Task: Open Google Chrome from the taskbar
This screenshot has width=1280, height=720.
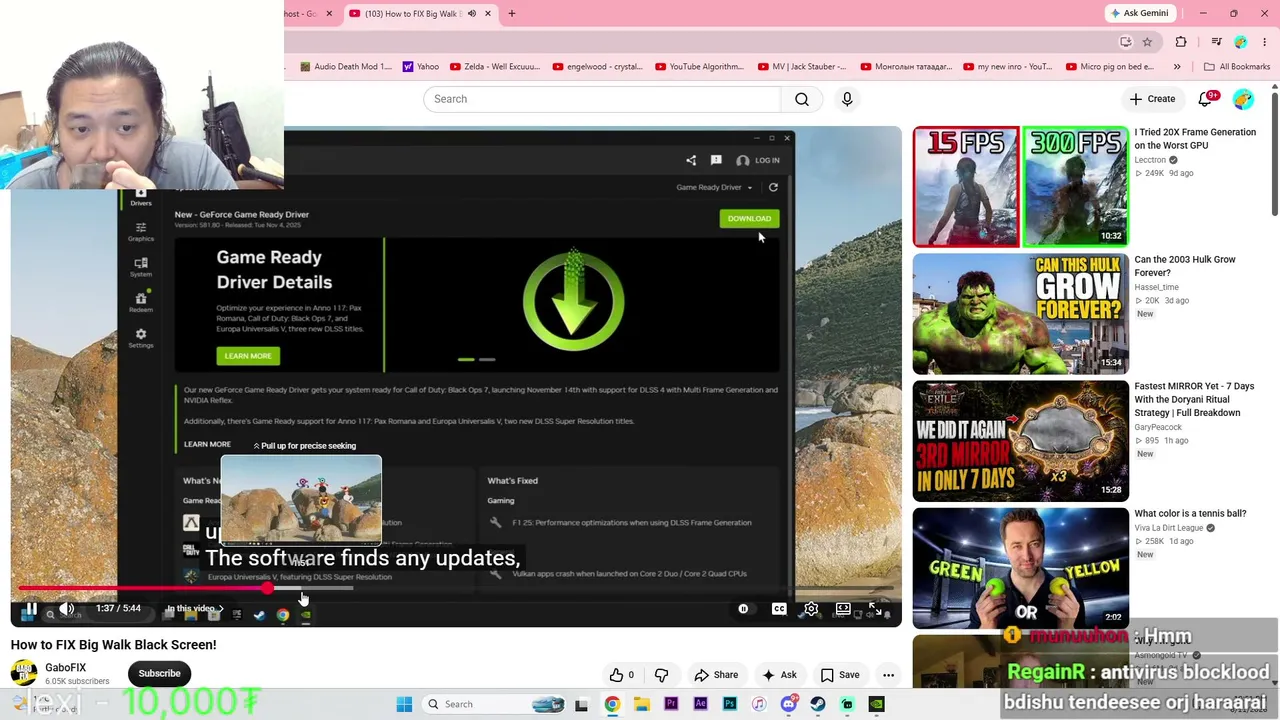Action: point(612,704)
